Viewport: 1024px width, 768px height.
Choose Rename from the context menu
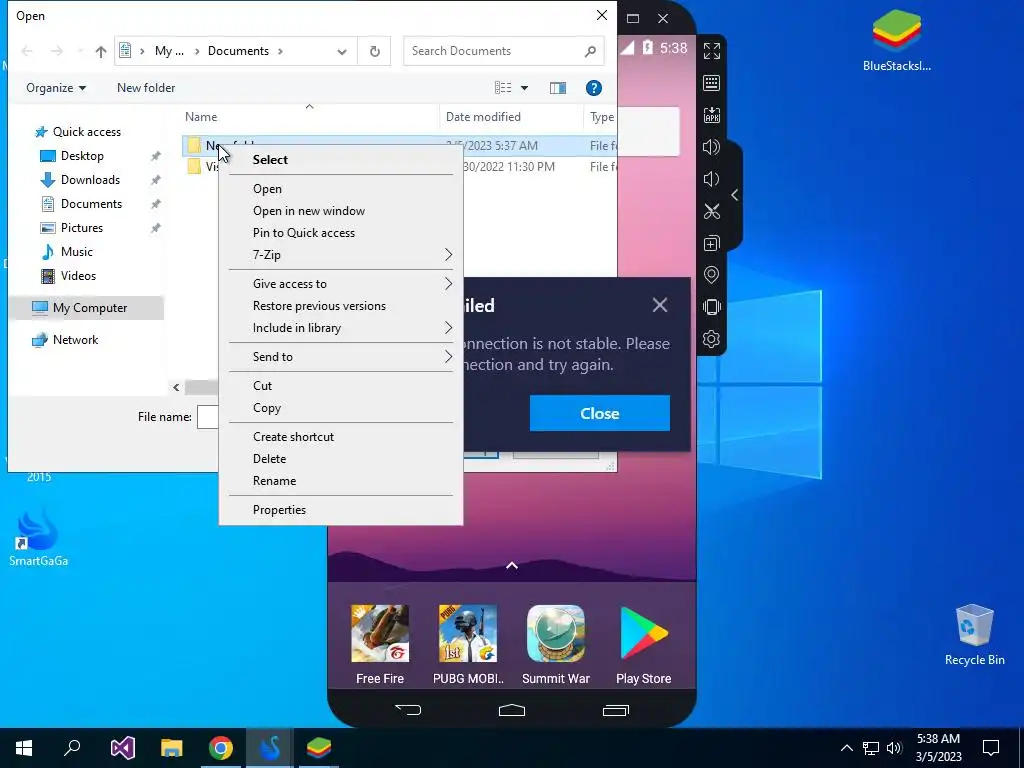pos(341,481)
